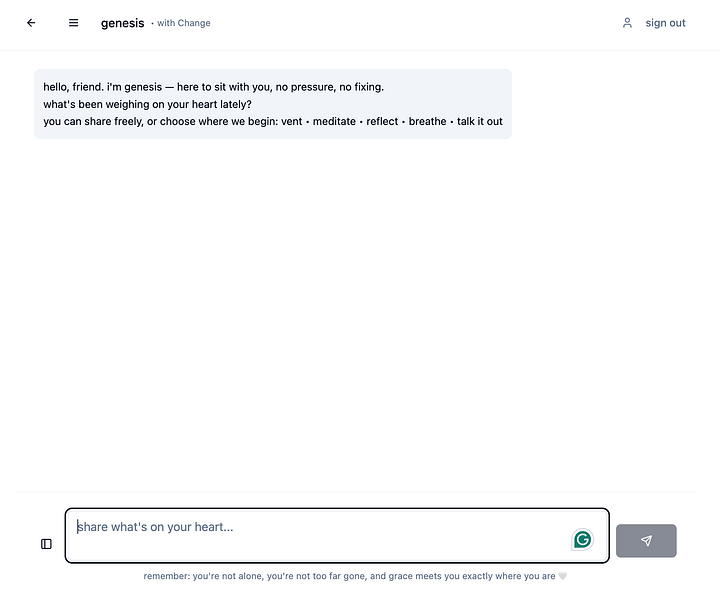Send the message with the paper plane button
Image resolution: width=720 pixels, height=600 pixels.
click(x=646, y=541)
